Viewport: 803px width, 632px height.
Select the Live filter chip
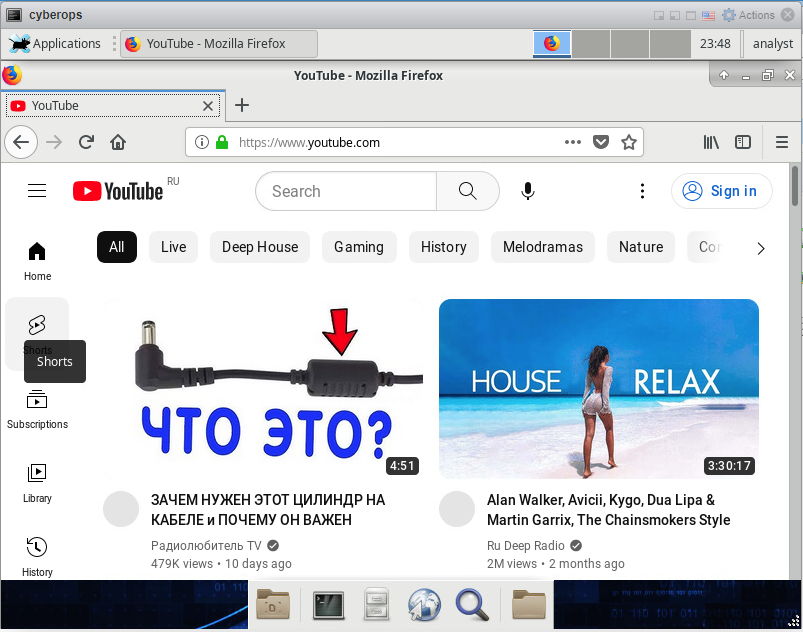pyautogui.click(x=174, y=247)
